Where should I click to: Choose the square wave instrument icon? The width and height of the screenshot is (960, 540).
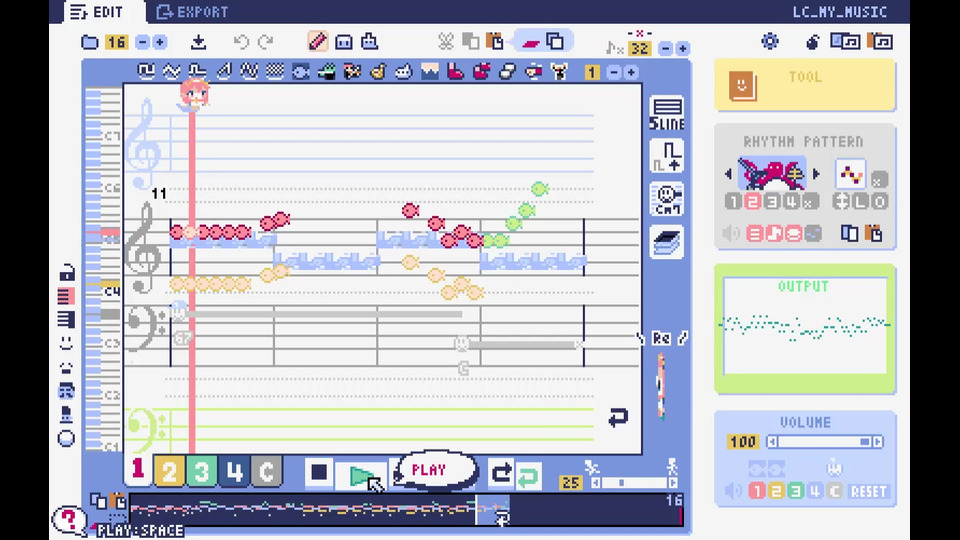(146, 72)
